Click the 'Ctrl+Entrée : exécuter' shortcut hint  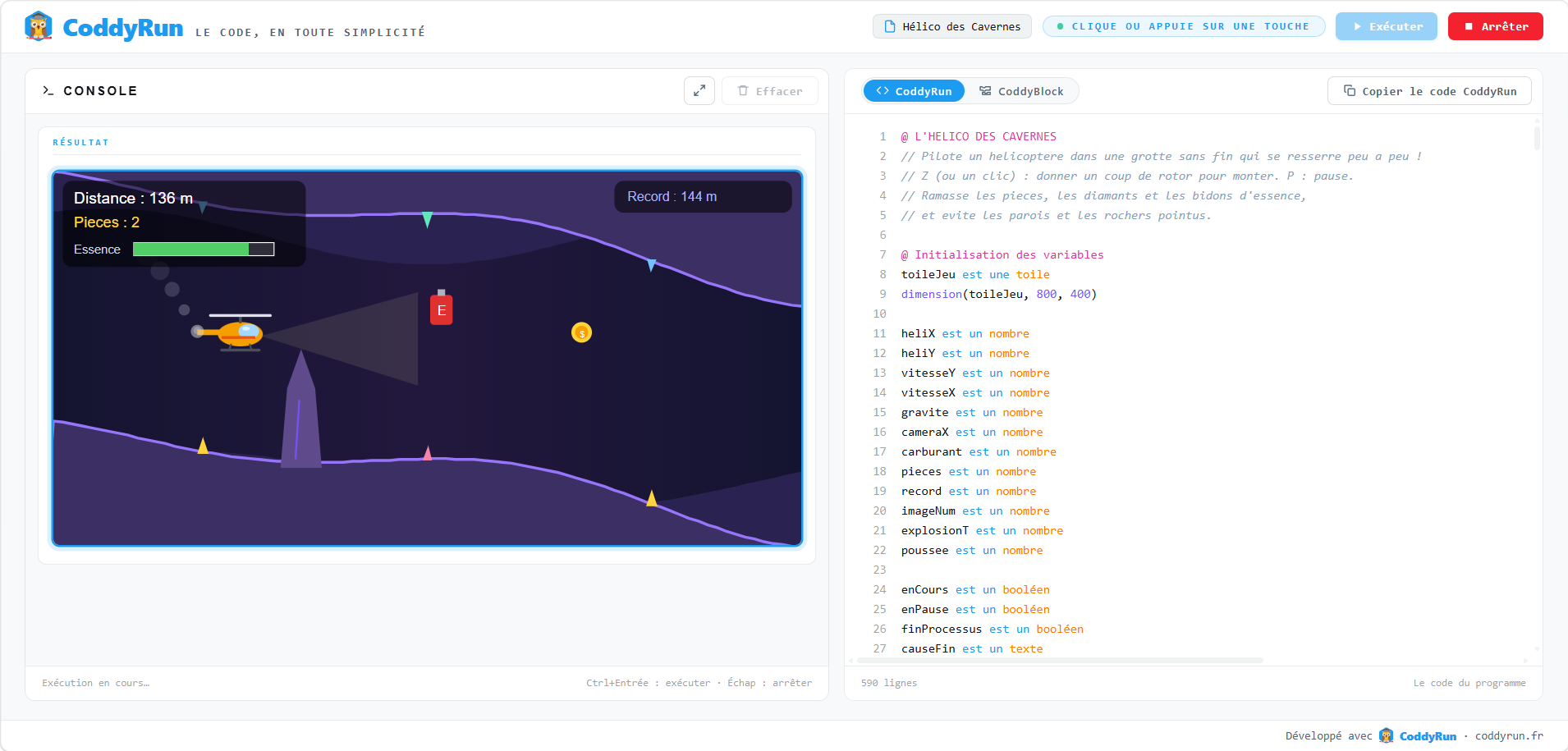(x=648, y=683)
